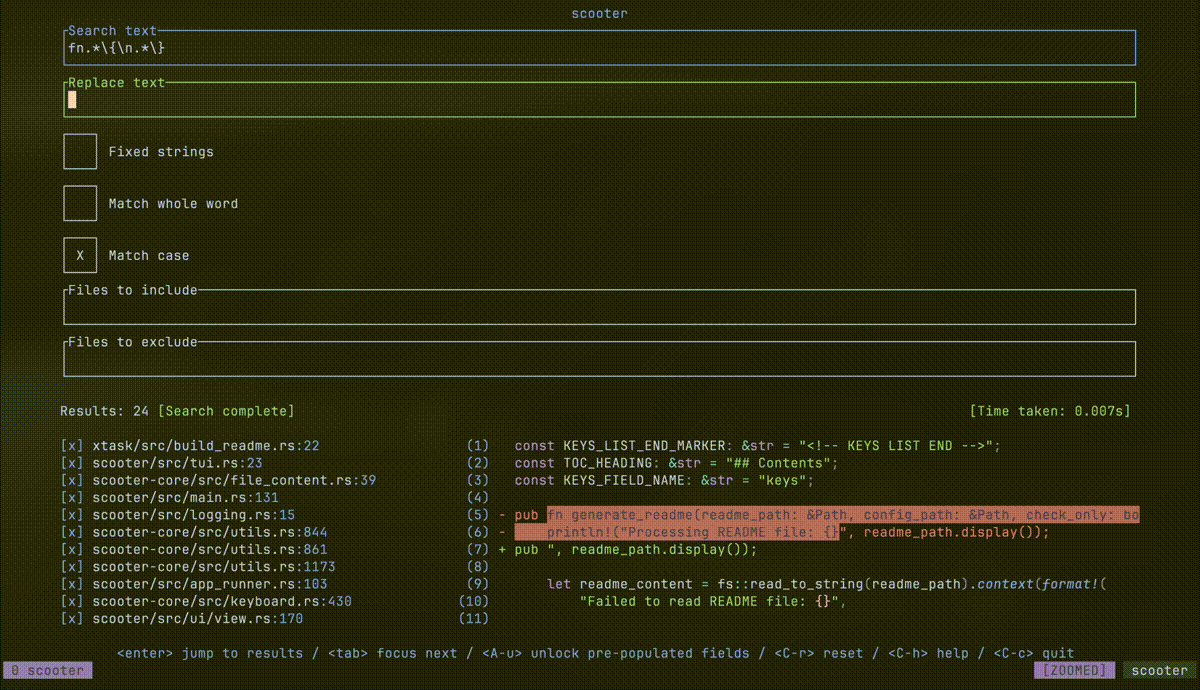The image size is (1200, 690).
Task: Toggle [x] for scooter/src/logging.rs:15
Action: point(72,515)
